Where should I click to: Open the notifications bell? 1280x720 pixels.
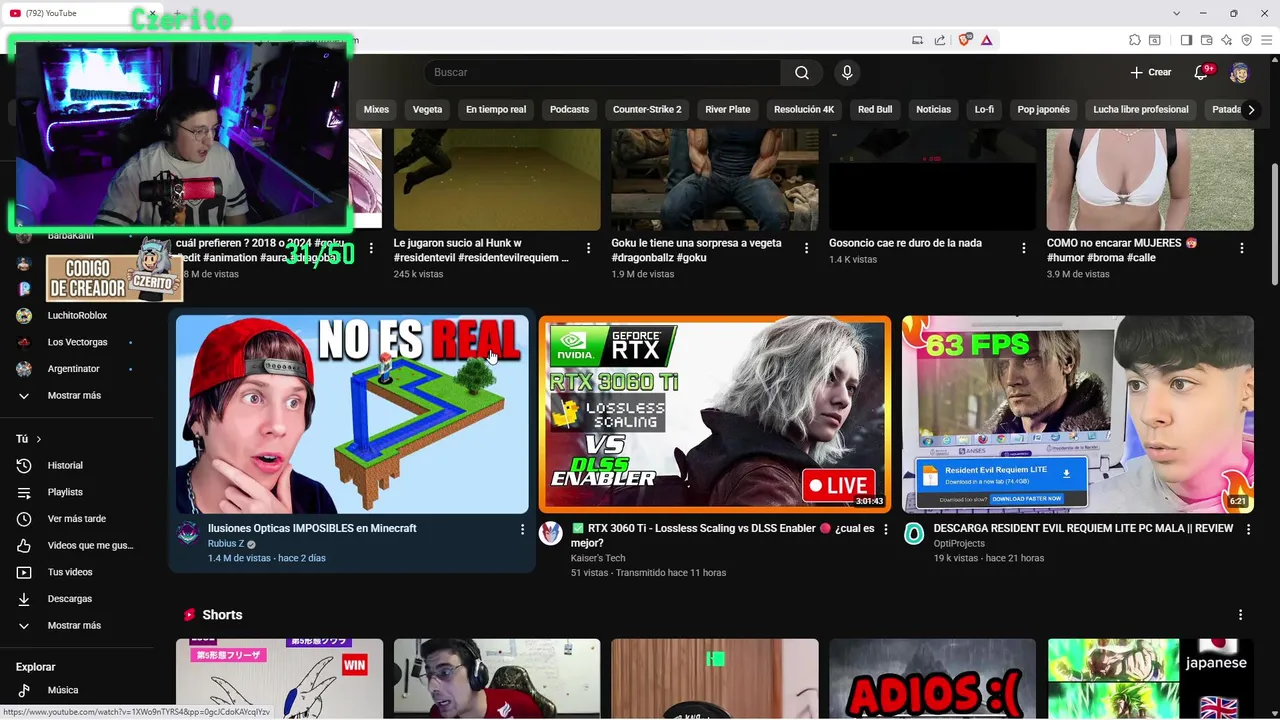1202,72
